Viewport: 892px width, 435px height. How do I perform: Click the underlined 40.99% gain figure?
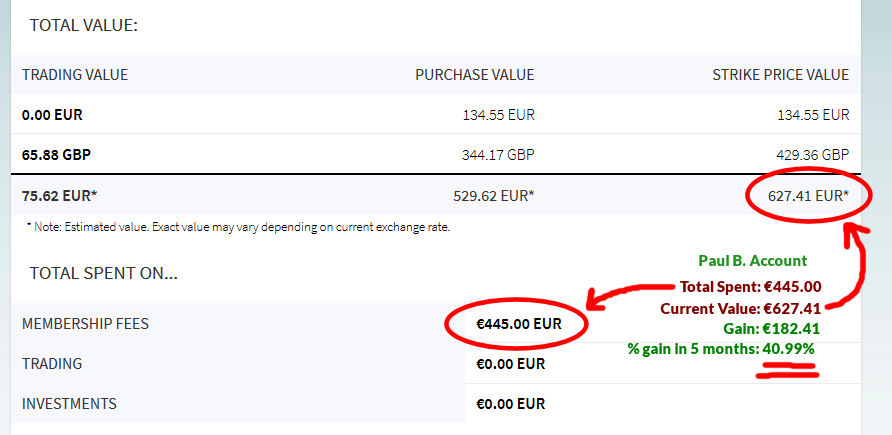(788, 349)
